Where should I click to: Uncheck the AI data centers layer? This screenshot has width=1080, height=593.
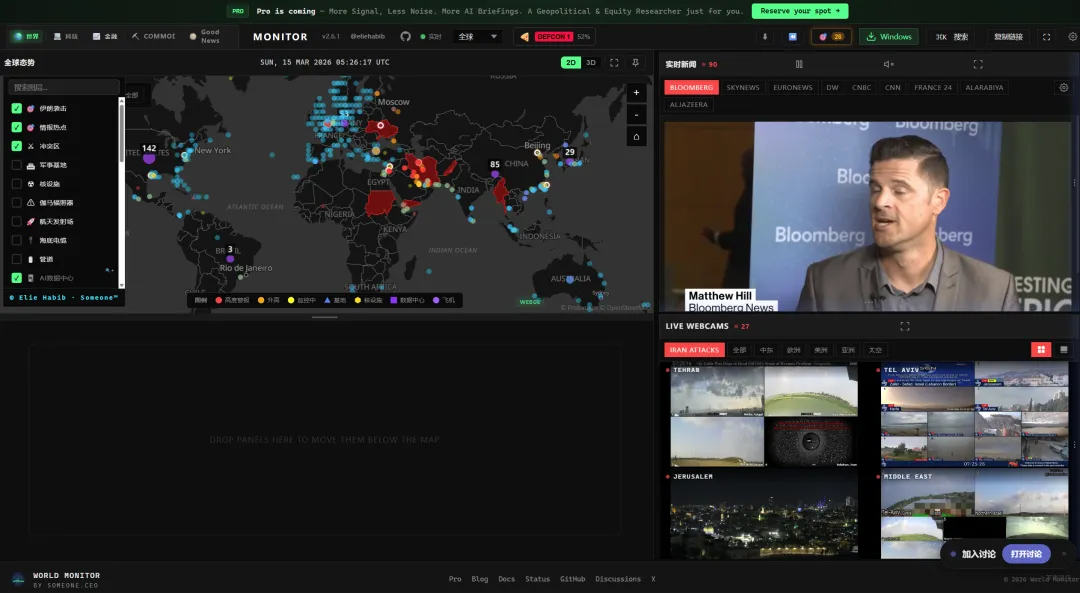(17, 278)
